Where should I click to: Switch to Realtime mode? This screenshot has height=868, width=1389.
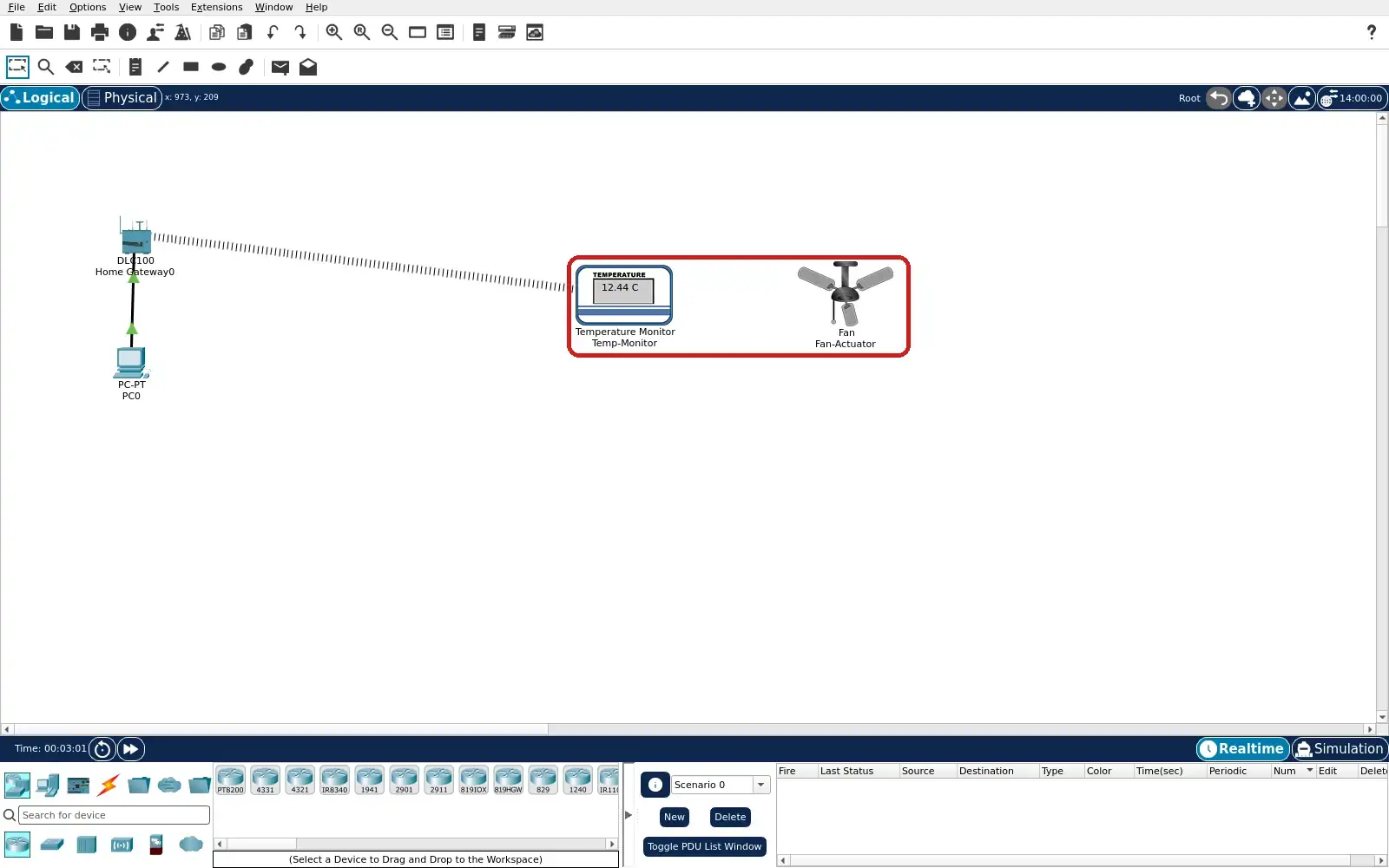tap(1243, 748)
